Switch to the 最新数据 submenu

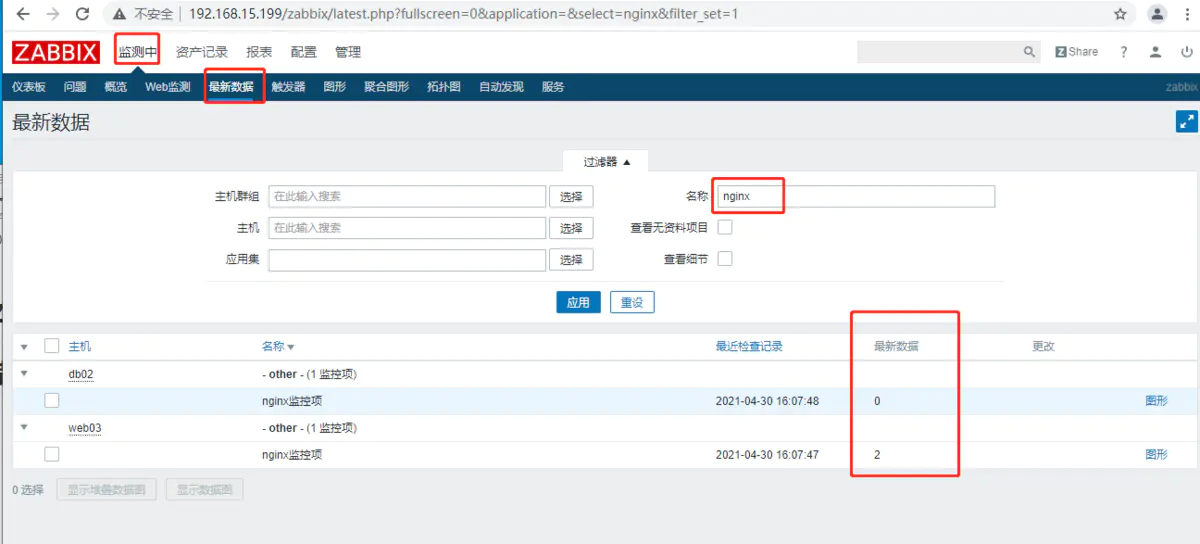click(231, 87)
